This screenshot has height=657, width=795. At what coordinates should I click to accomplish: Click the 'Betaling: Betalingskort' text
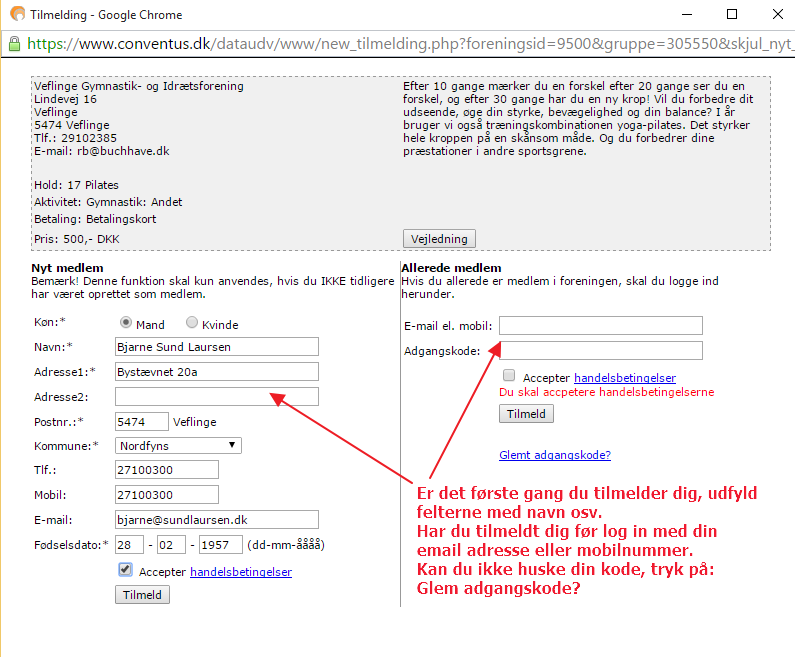click(95, 219)
